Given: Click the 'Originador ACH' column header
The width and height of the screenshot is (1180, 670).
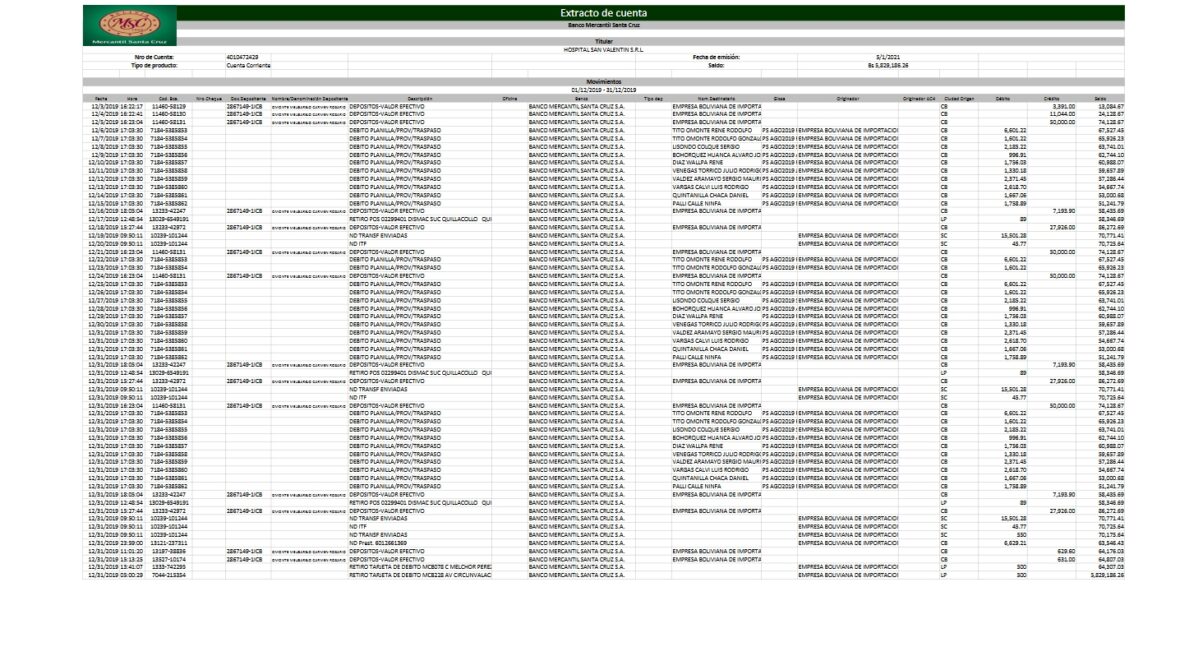Looking at the screenshot, I should point(919,99).
